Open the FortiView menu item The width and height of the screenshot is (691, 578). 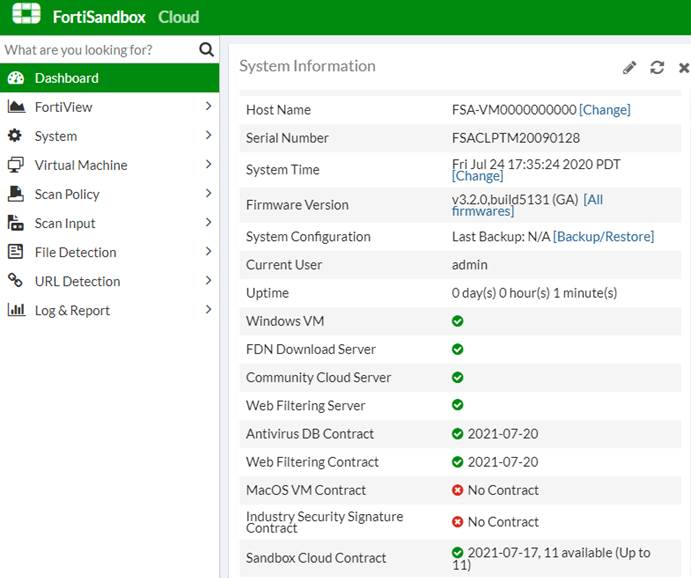109,107
